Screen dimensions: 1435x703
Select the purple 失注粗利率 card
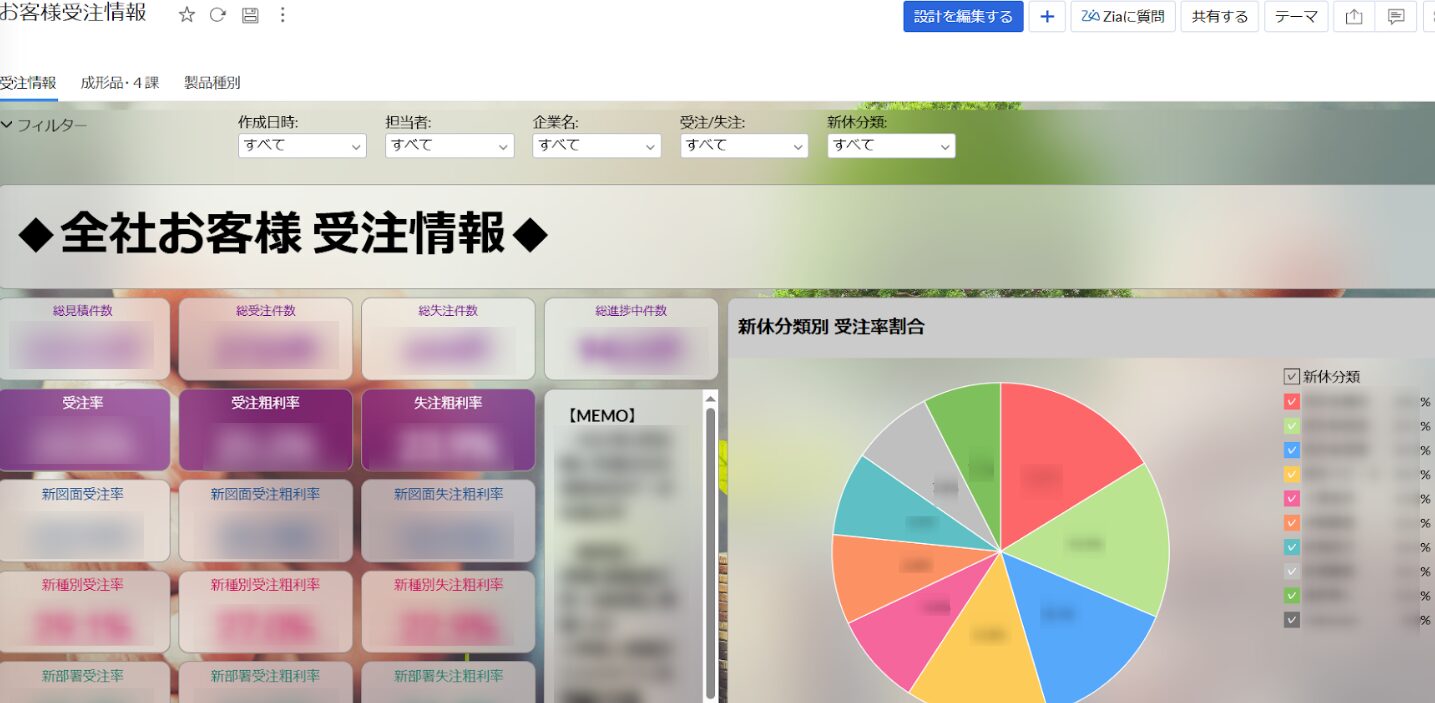pos(449,430)
